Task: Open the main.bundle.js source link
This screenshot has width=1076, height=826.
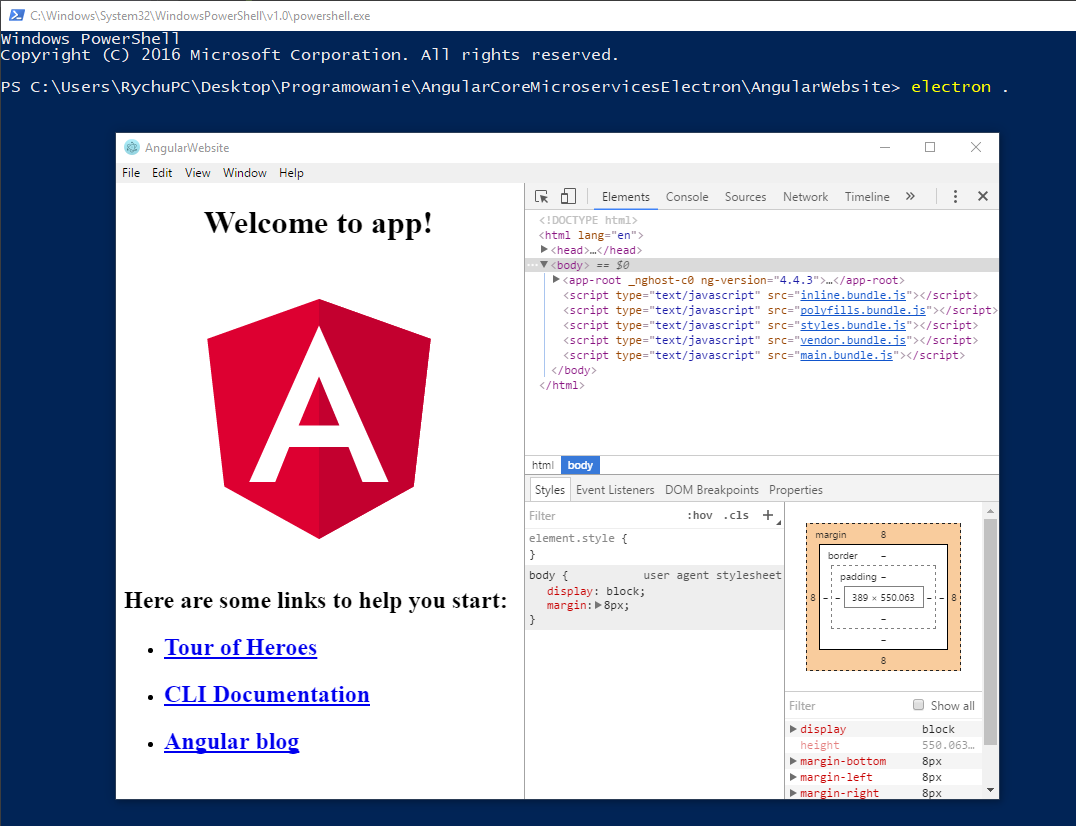Action: 846,355
